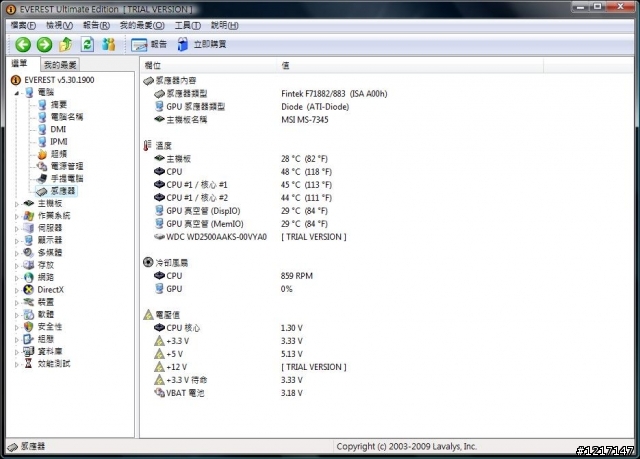Image resolution: width=640 pixels, height=459 pixels.
Task: Expand the DirectX tree node
Action: pos(17,290)
